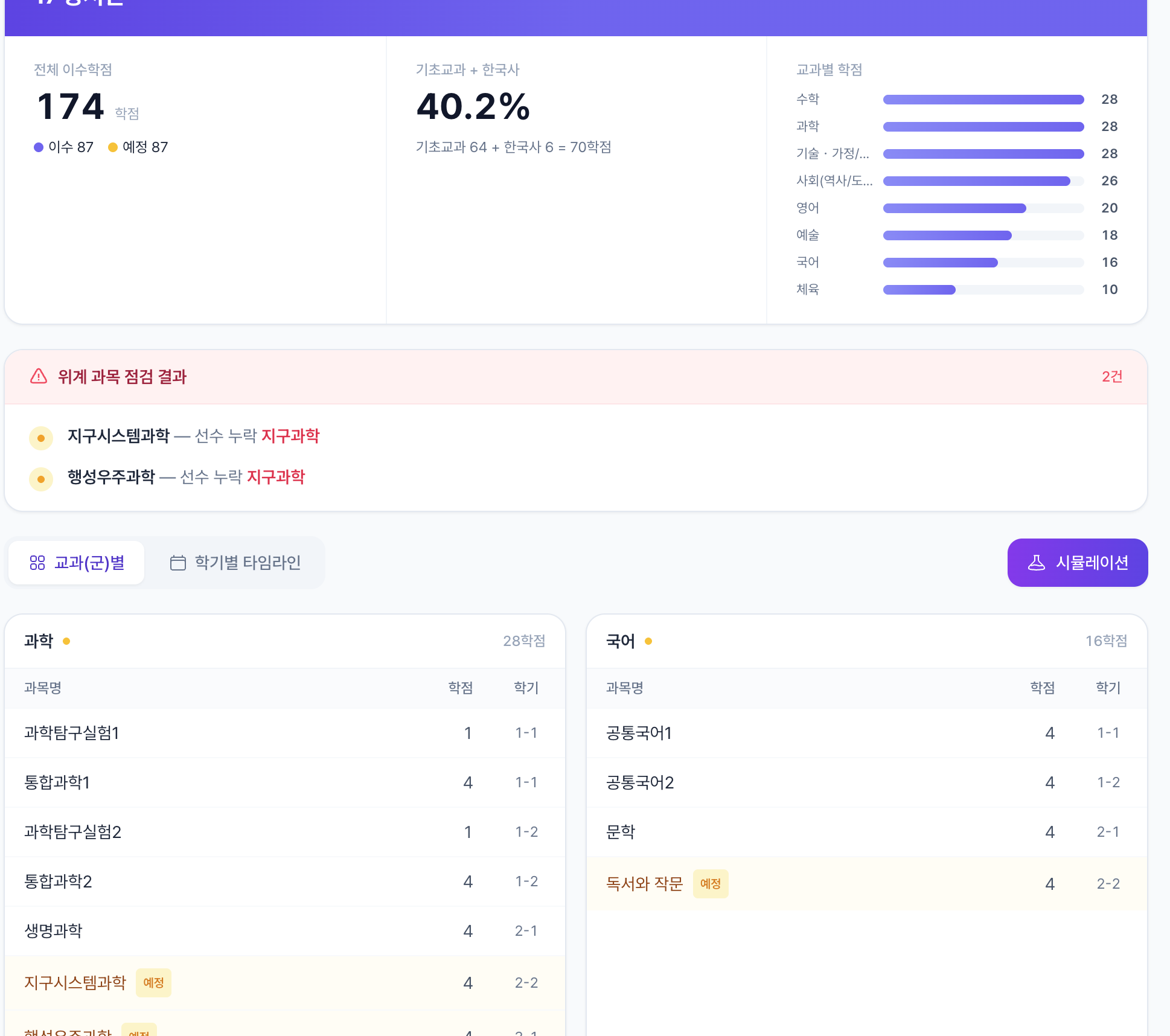Switch to 학기별 타임라인 tab
This screenshot has height=1036, width=1170.
coord(235,563)
